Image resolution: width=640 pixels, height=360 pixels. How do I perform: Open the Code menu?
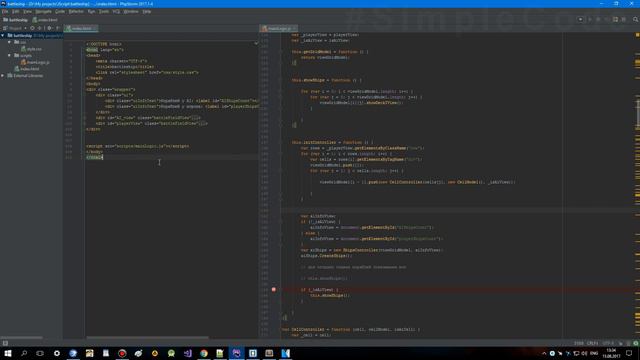point(60,11)
